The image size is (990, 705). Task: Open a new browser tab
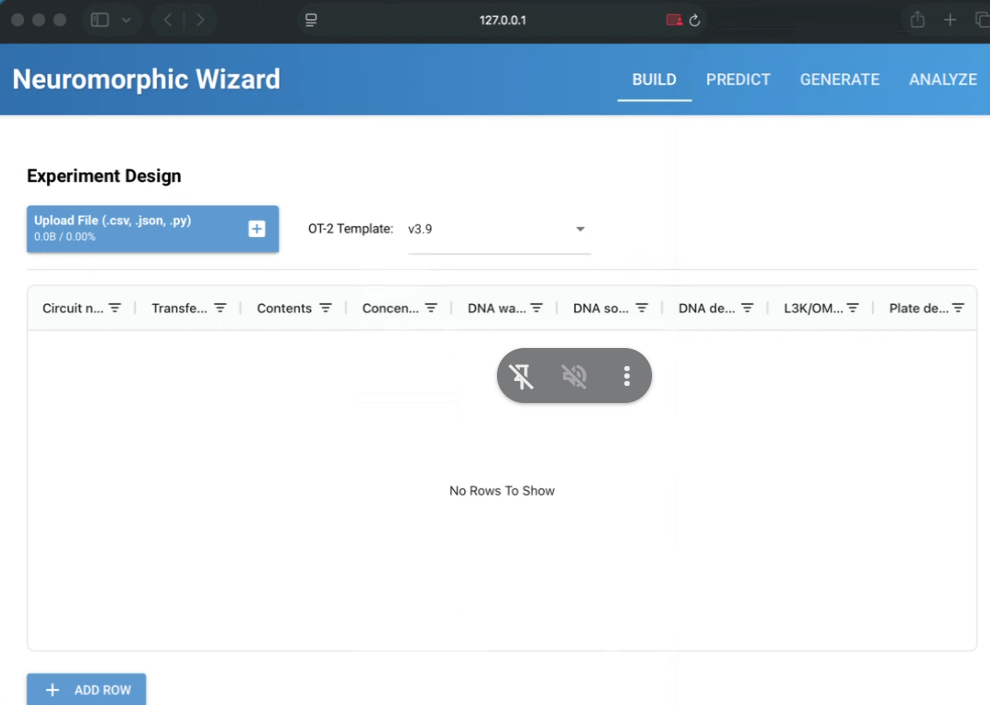tap(950, 20)
